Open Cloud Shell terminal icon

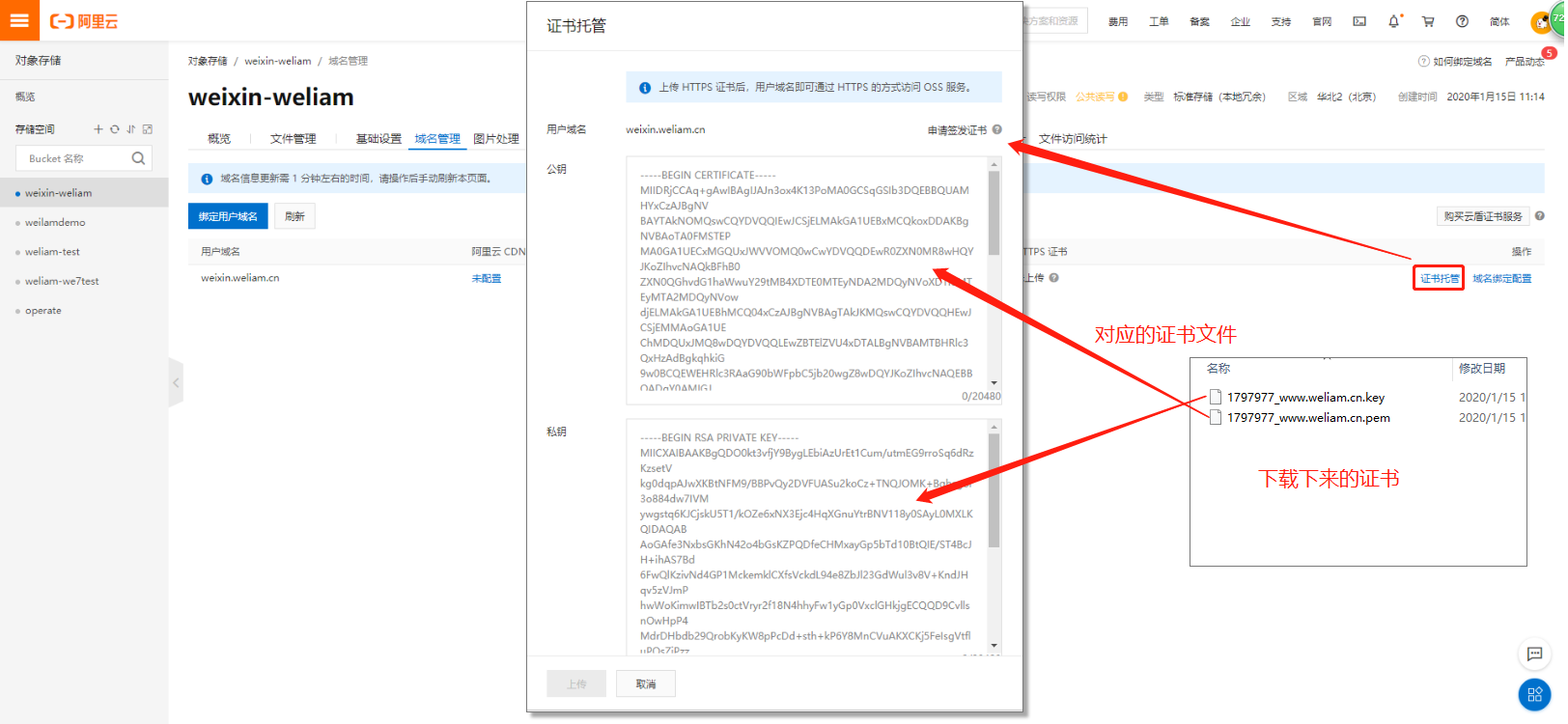[x=1359, y=21]
